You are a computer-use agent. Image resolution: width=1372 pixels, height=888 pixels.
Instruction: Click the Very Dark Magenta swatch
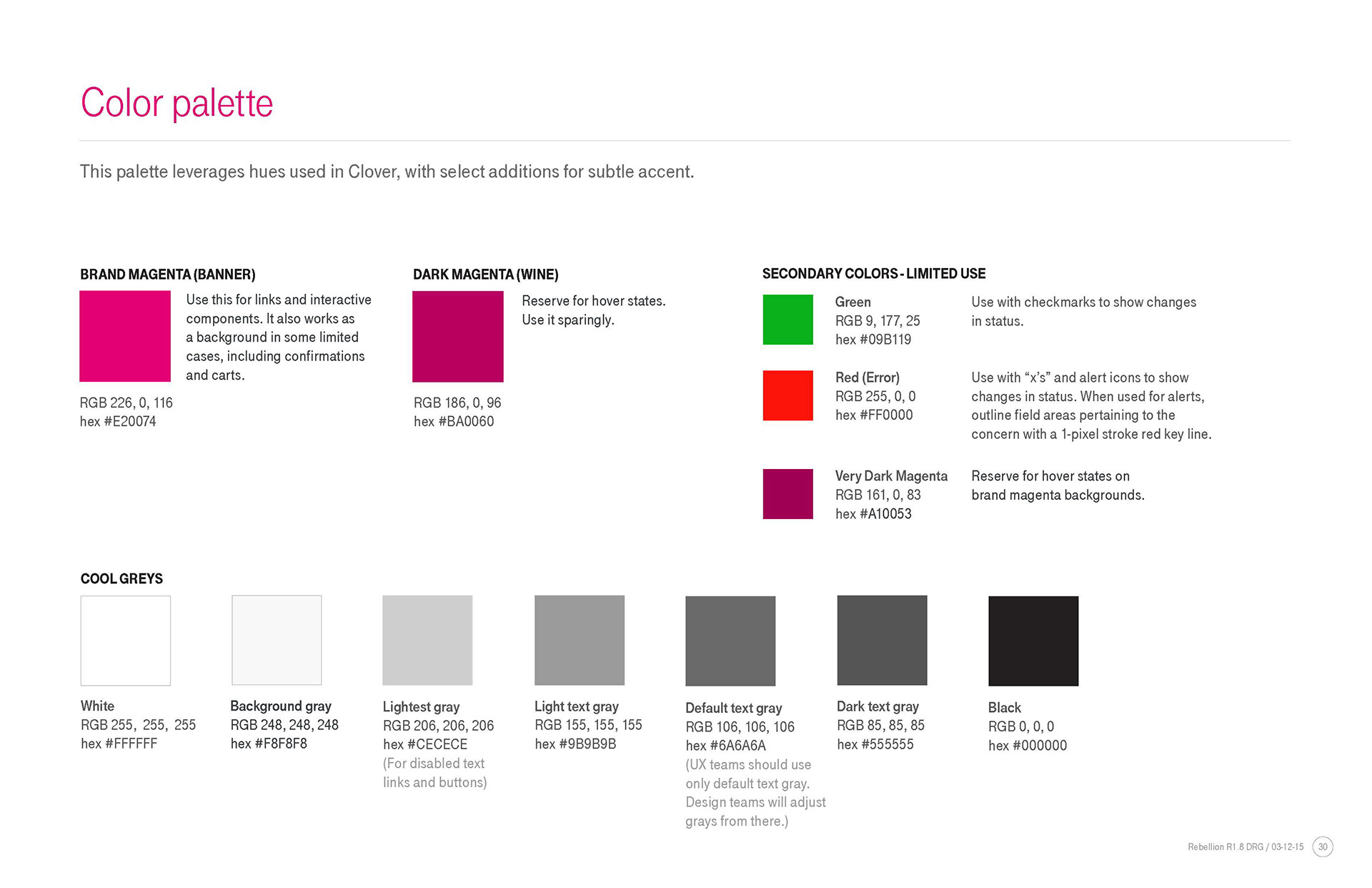click(x=787, y=494)
